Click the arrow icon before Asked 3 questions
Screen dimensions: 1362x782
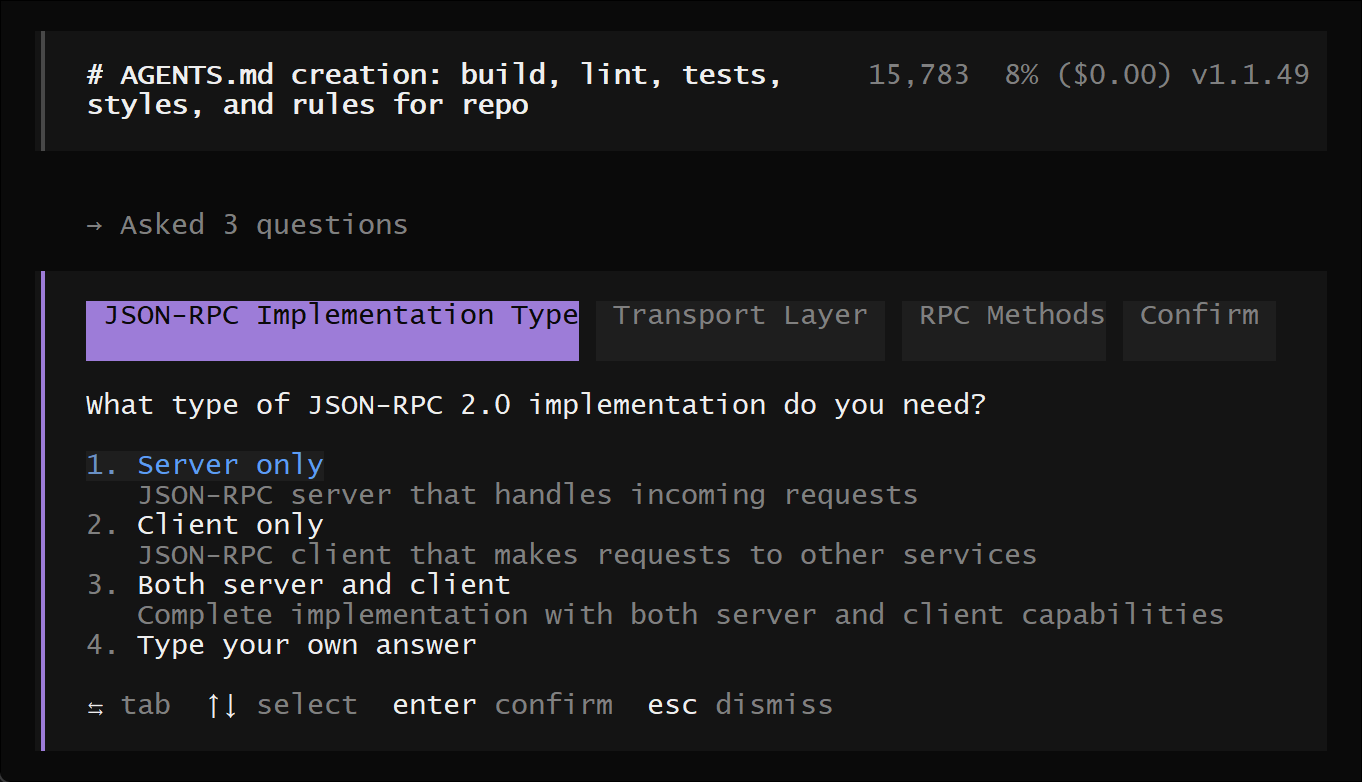click(95, 226)
